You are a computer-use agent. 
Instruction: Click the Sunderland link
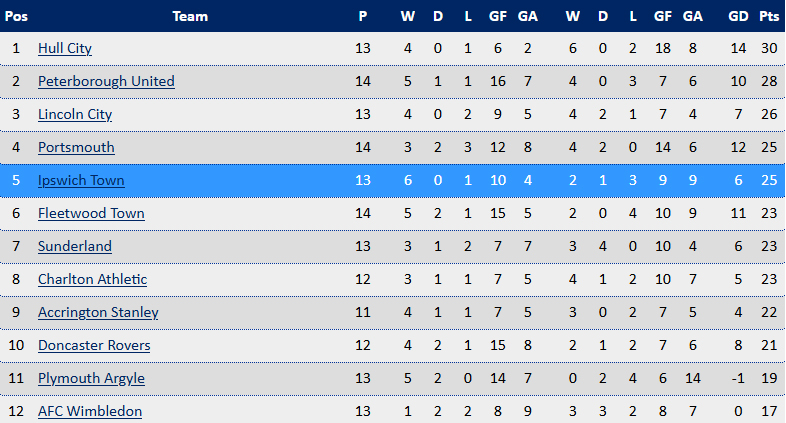tap(75, 246)
